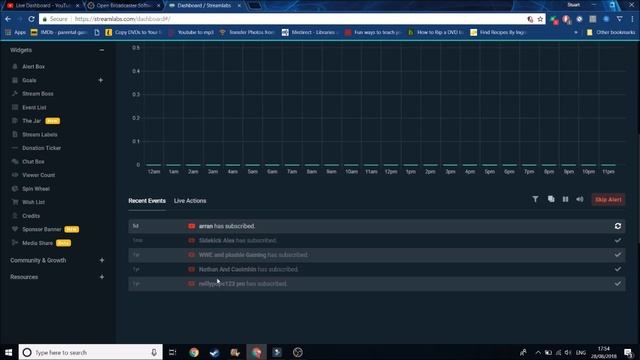This screenshot has width=640, height=360.
Task: Open the Donation Ticker widget
Action: [x=41, y=148]
